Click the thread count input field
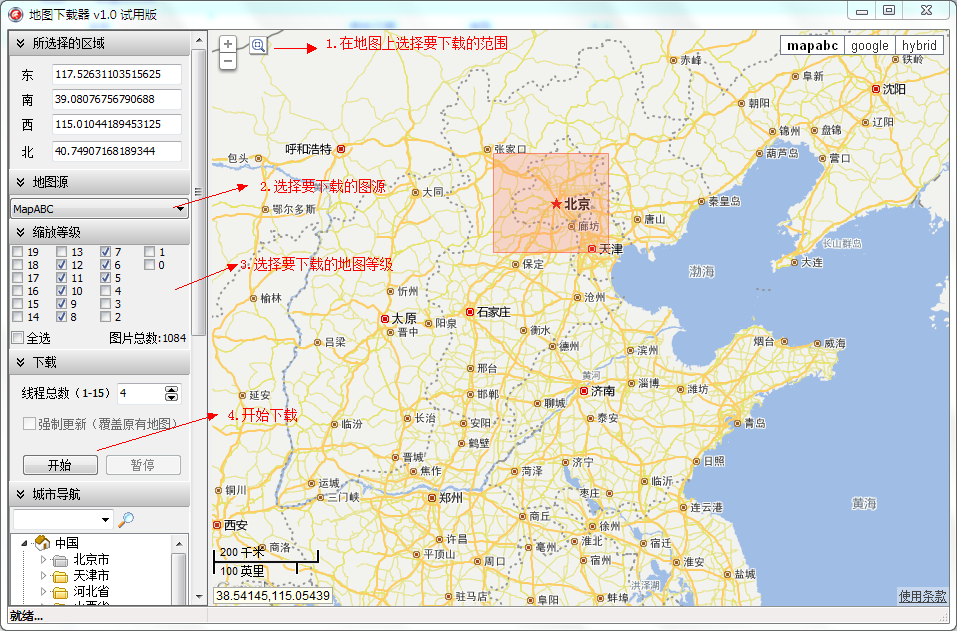957x631 pixels. (x=142, y=394)
